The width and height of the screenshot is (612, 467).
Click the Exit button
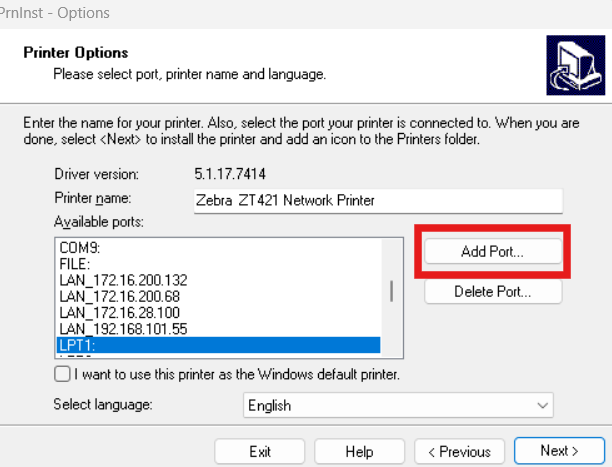260,451
